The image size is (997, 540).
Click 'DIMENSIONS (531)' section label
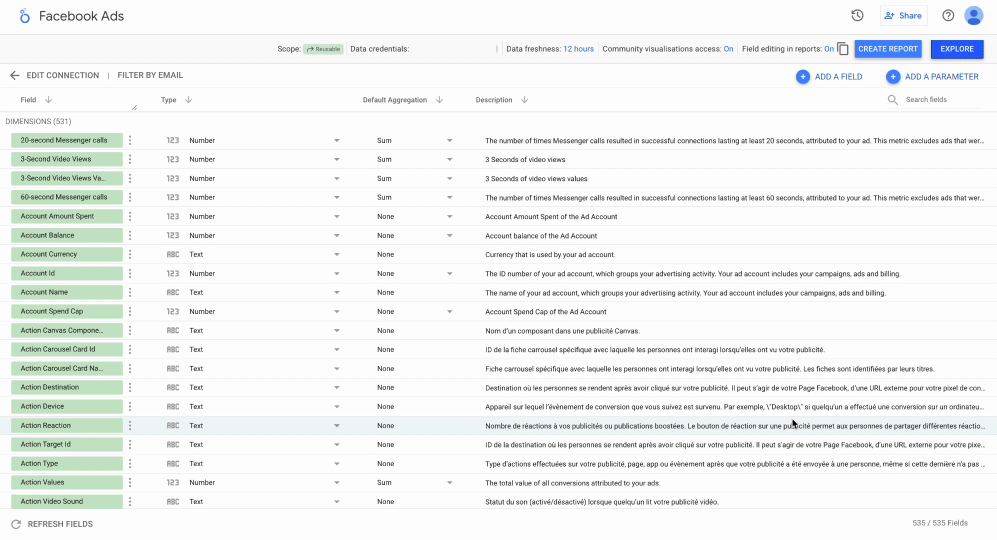38,121
